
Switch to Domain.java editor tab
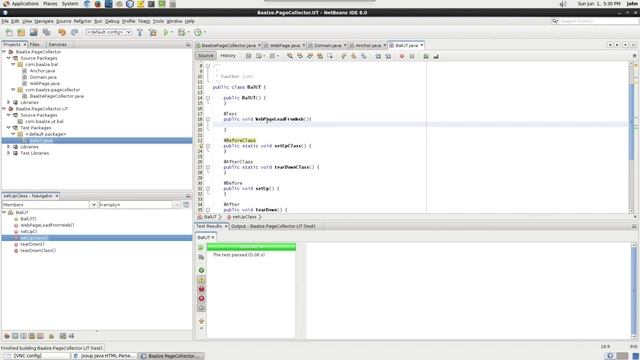pos(327,45)
